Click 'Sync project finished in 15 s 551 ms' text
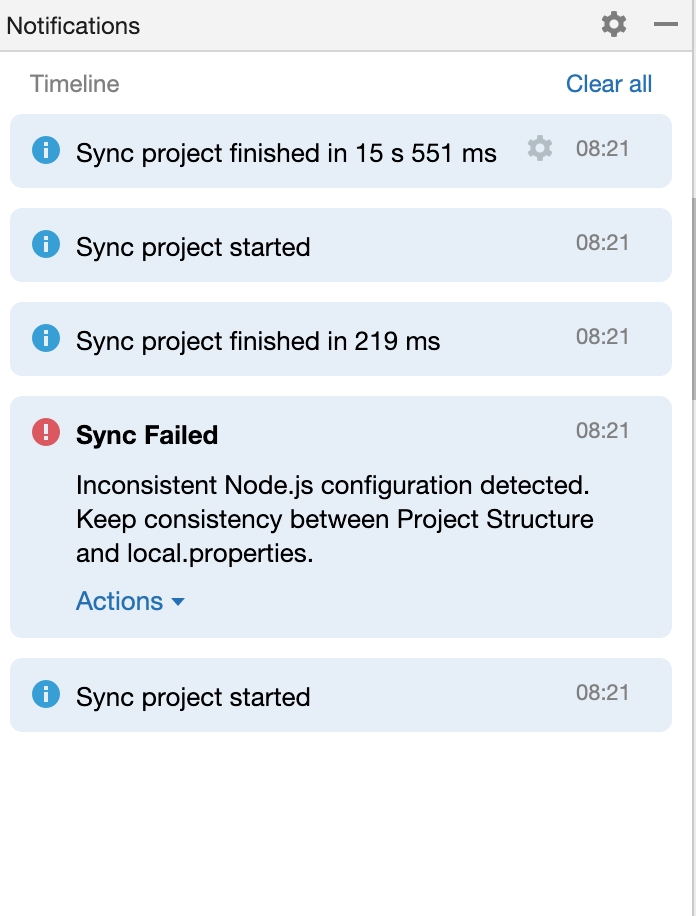 (x=286, y=153)
